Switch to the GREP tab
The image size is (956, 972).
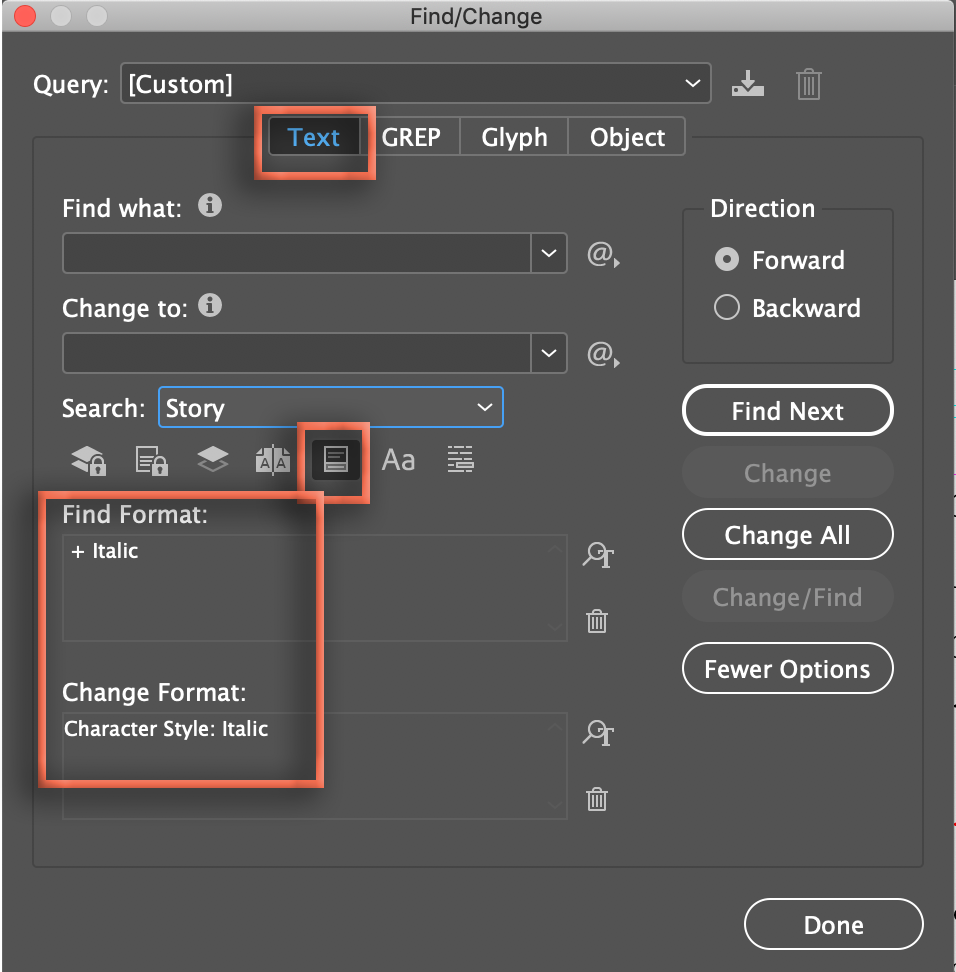[412, 137]
